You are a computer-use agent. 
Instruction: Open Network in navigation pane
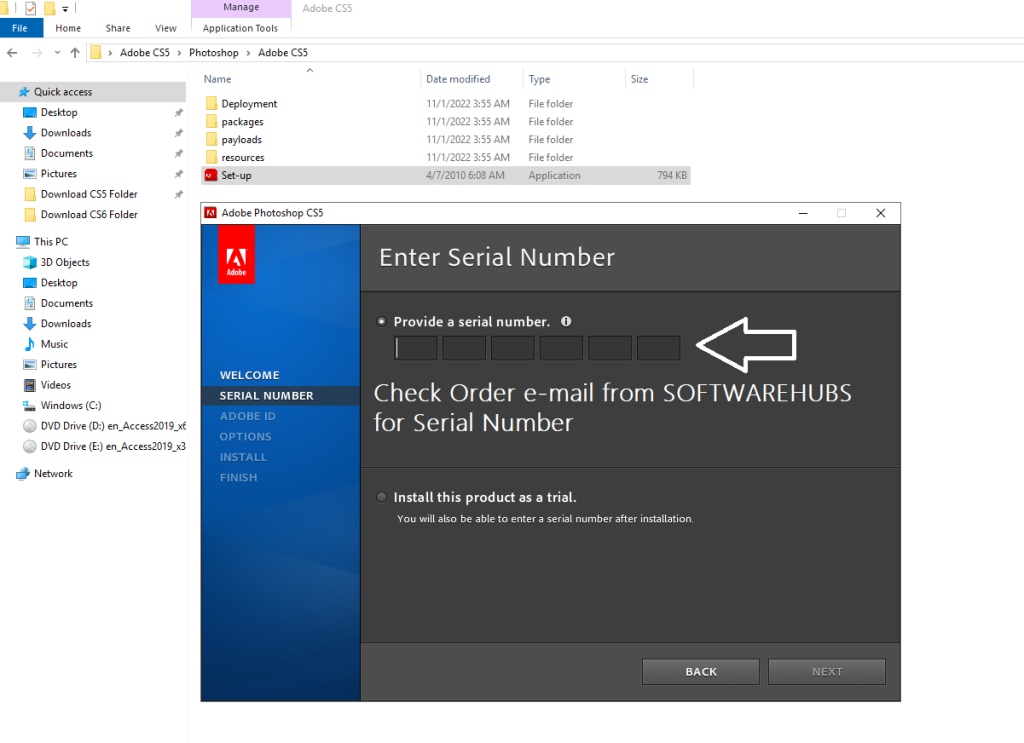[53, 474]
